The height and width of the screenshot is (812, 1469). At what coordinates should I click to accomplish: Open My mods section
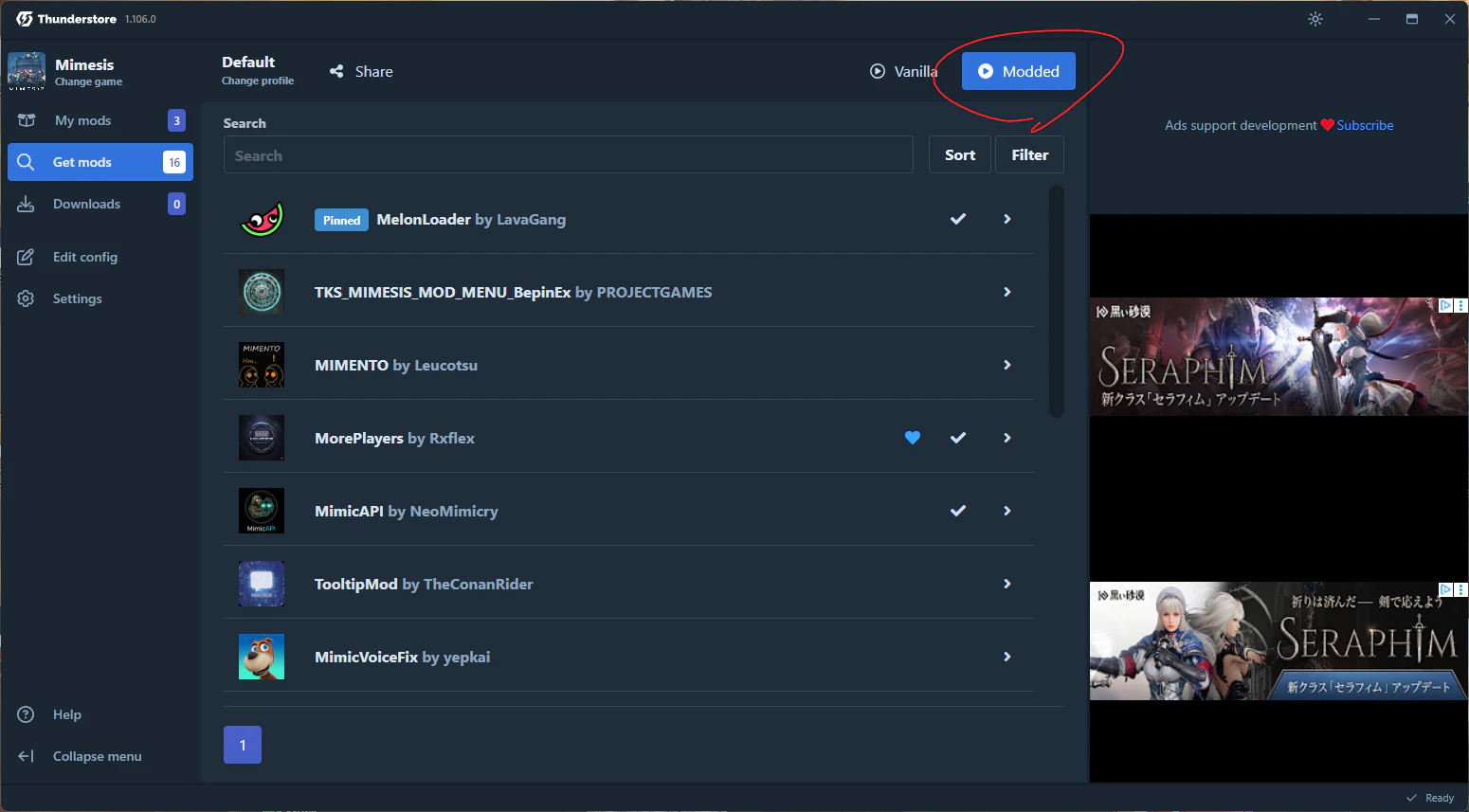point(100,120)
